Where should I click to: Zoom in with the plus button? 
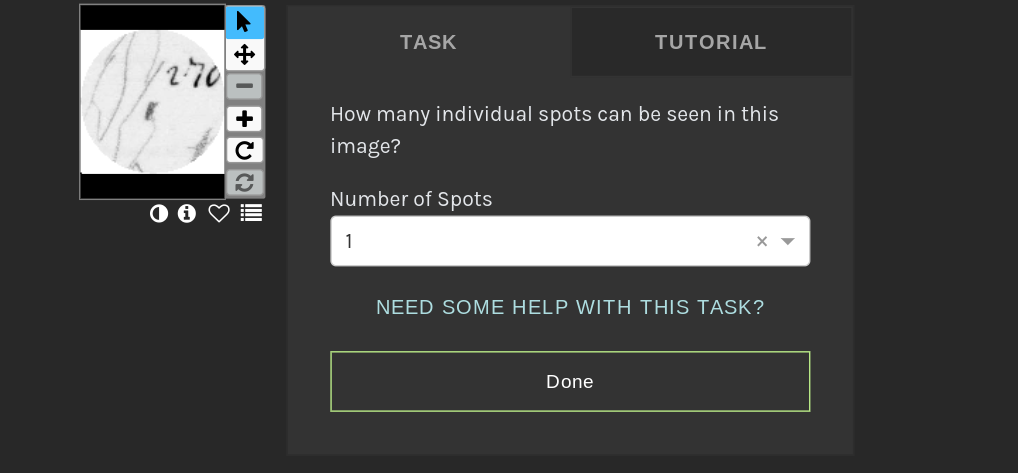click(x=244, y=119)
